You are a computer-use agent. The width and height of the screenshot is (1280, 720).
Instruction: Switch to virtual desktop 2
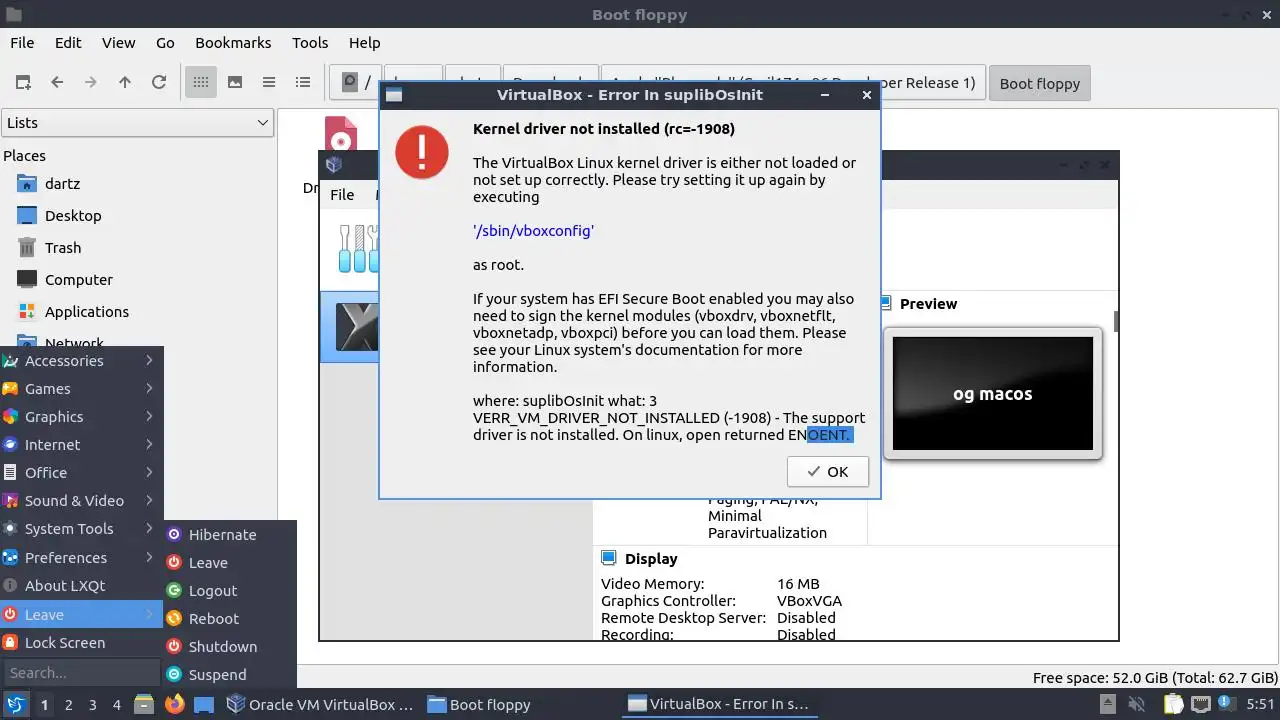click(68, 705)
